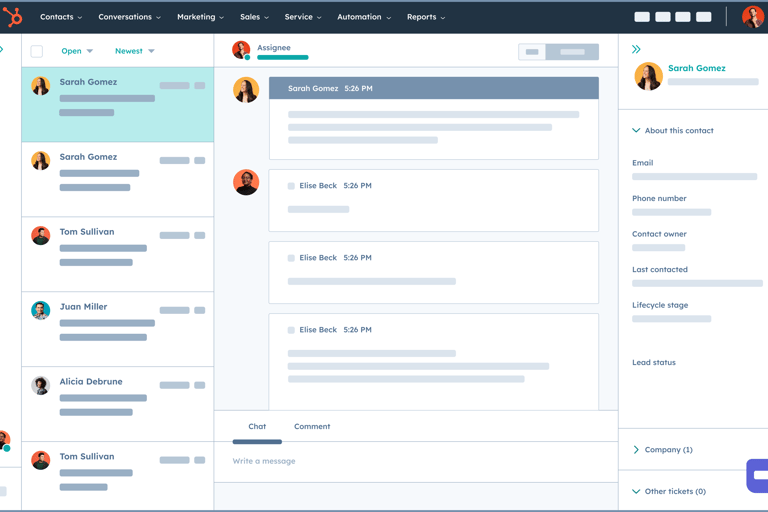Screen dimensions: 768x512
Task: Click the second toggle segment in thread header
Action: (x=572, y=52)
